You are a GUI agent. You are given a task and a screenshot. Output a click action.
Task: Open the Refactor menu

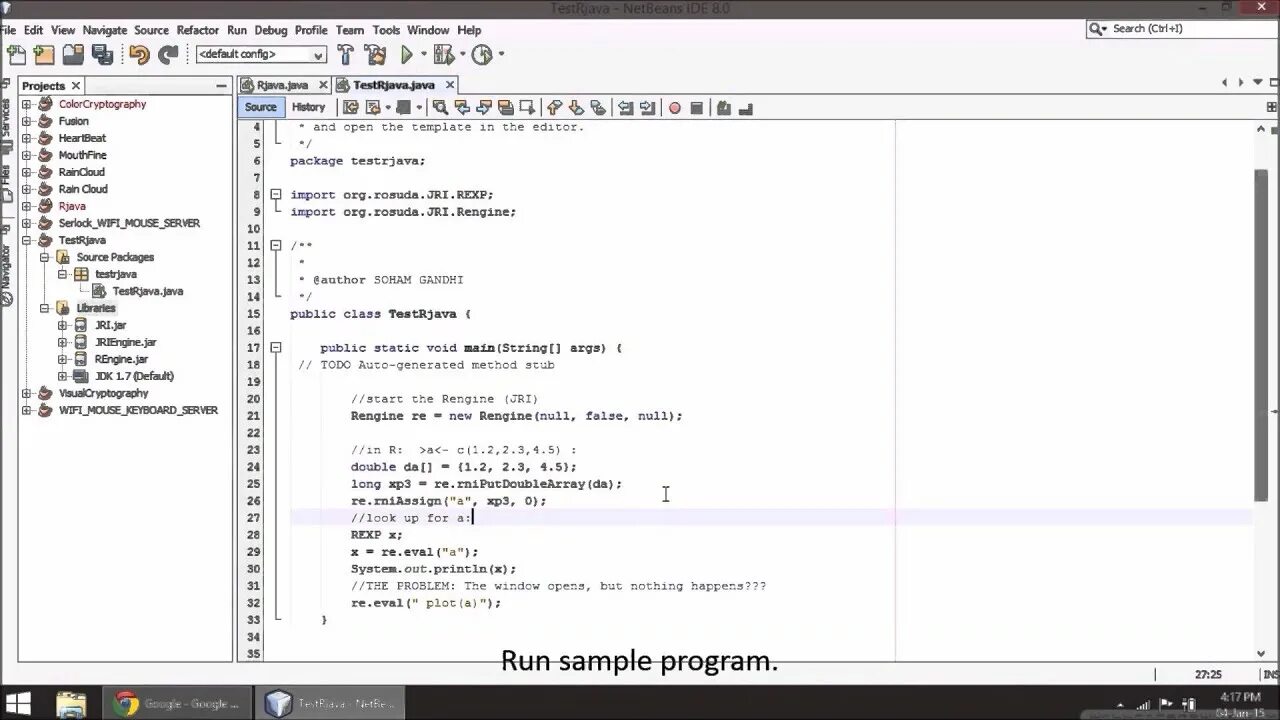pyautogui.click(x=197, y=30)
